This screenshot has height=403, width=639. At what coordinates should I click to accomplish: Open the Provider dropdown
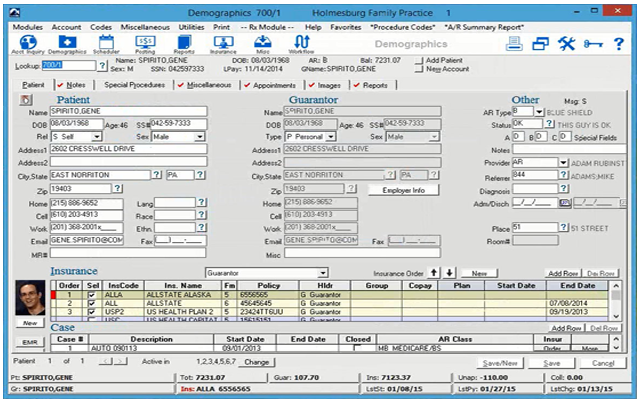tap(563, 163)
